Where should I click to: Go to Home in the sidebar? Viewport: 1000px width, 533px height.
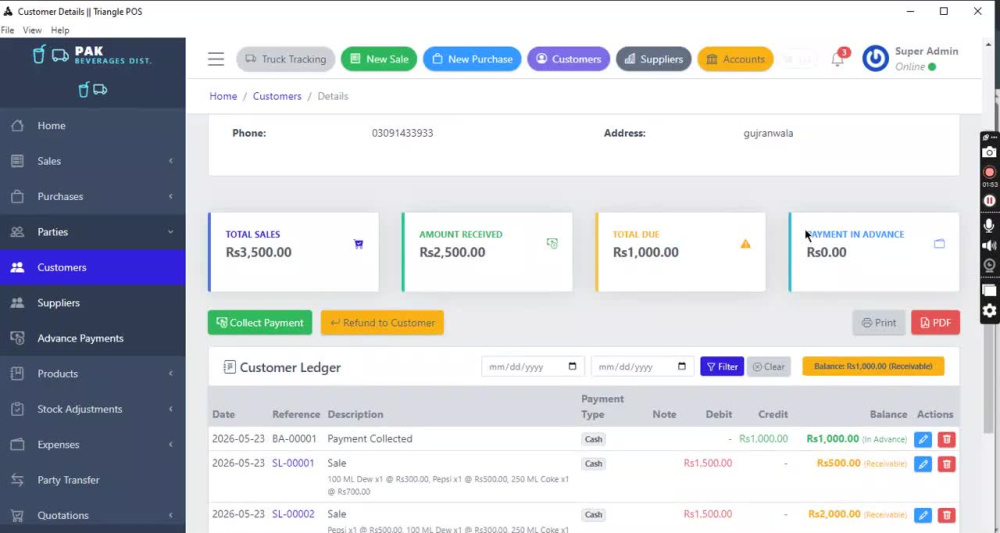click(x=93, y=126)
